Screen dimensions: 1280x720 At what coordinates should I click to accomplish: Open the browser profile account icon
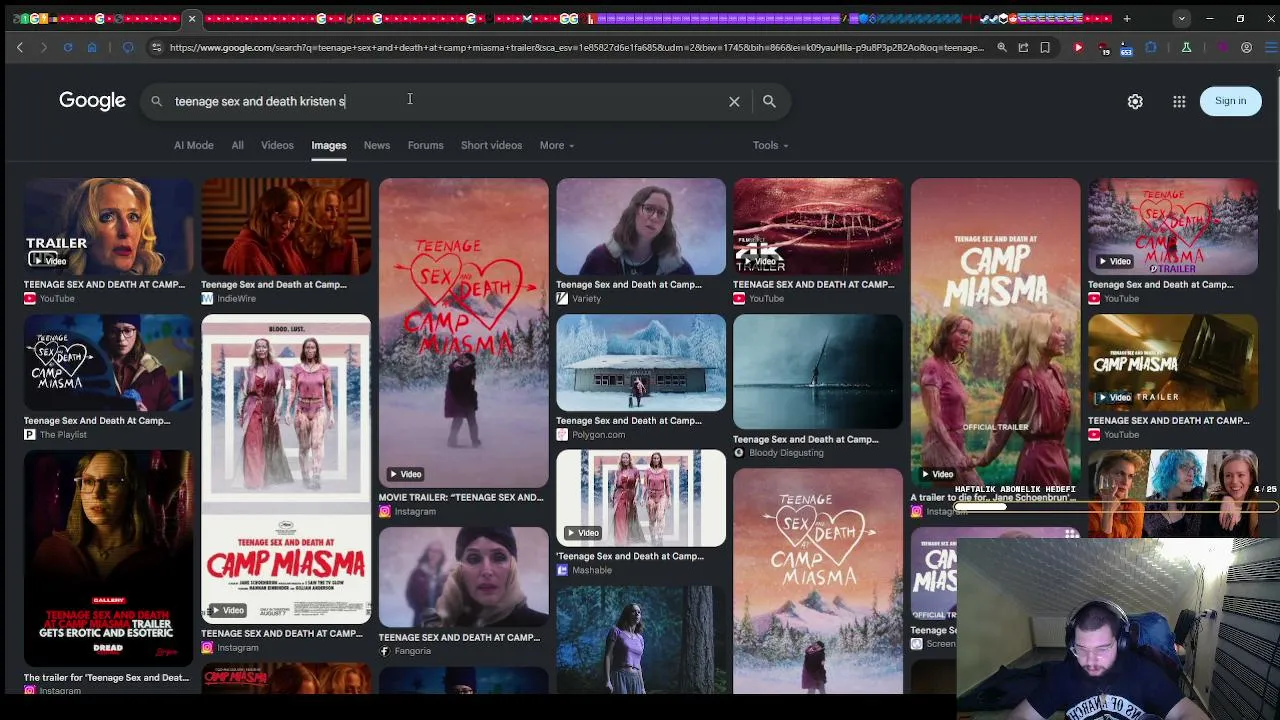(x=1246, y=47)
